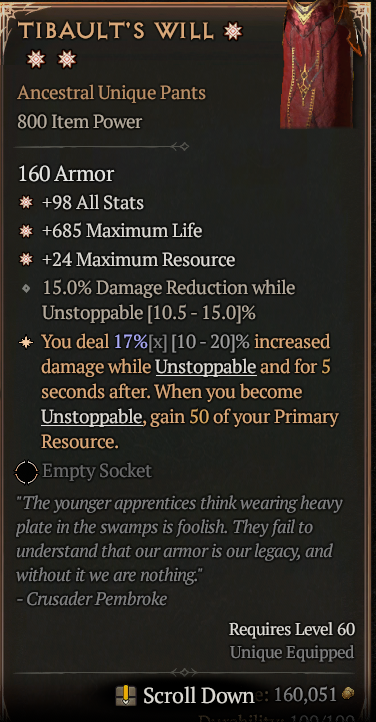Click the Scroll Down mouse icon
376x722 pixels.
126,695
